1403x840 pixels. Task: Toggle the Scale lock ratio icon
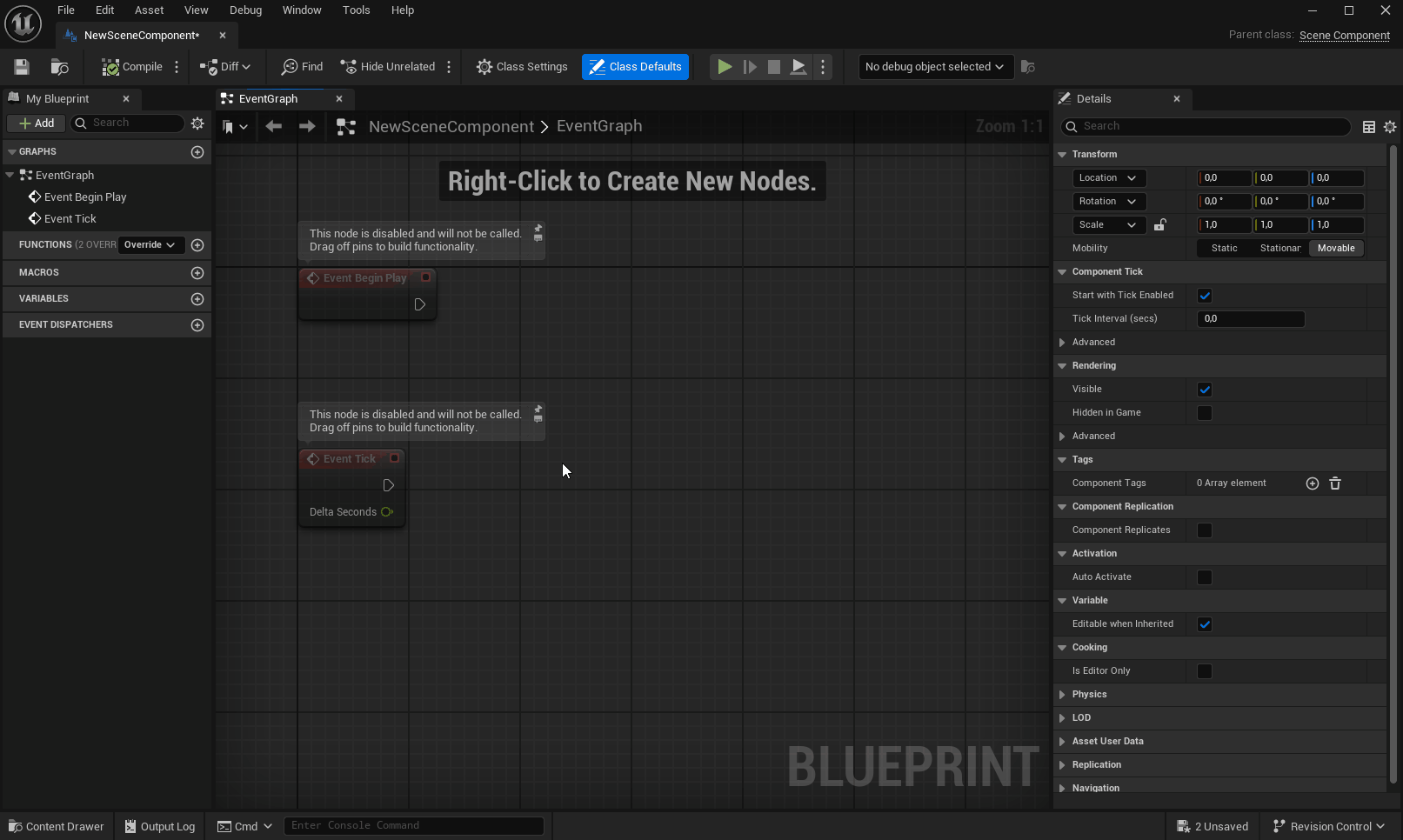click(1159, 225)
